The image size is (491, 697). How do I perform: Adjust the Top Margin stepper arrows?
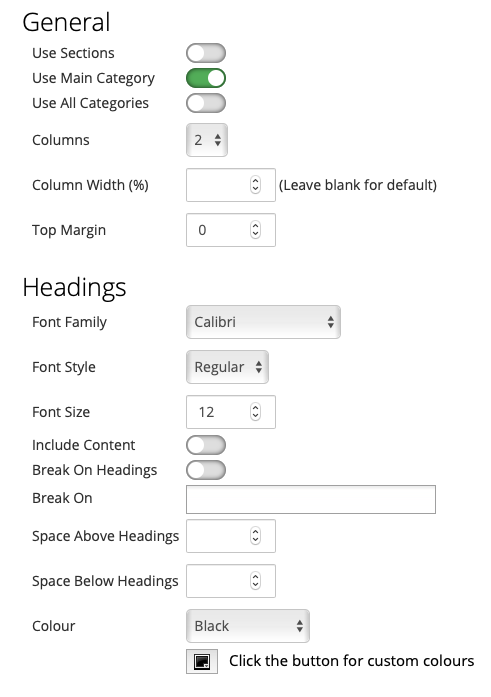[255, 230]
